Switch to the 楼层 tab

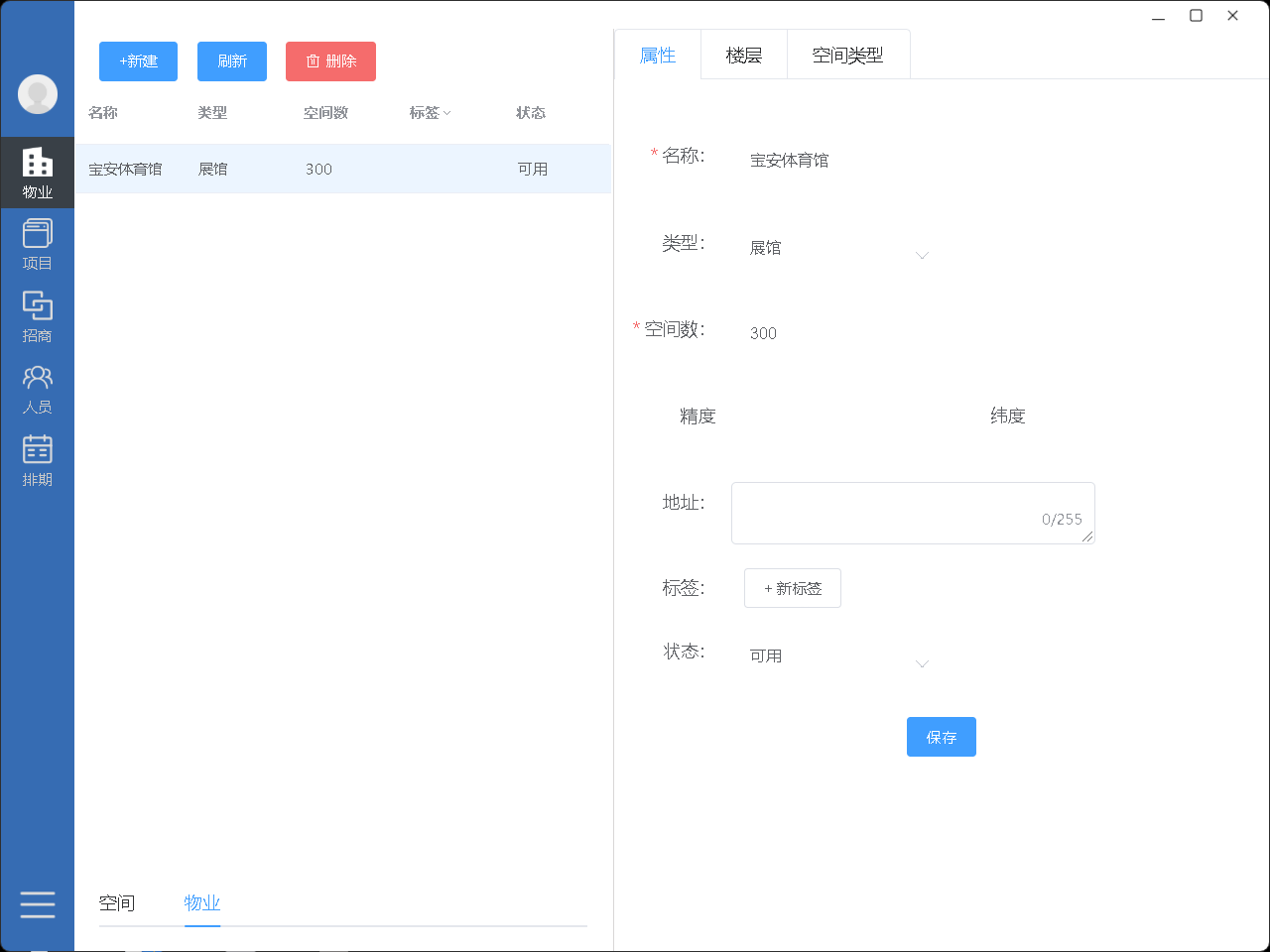click(744, 55)
